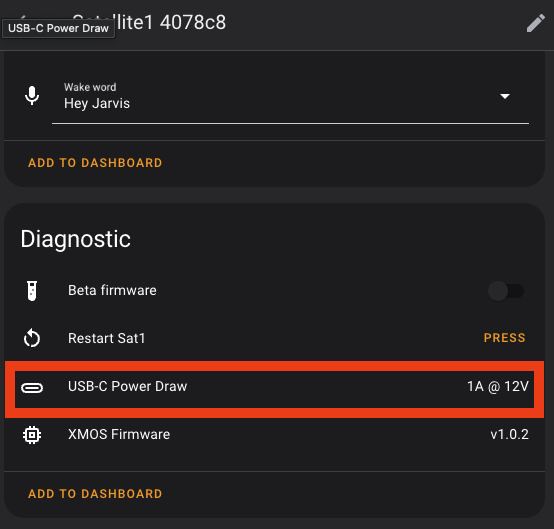The height and width of the screenshot is (529, 554).
Task: Click the USB-C port icon
Action: click(32, 388)
